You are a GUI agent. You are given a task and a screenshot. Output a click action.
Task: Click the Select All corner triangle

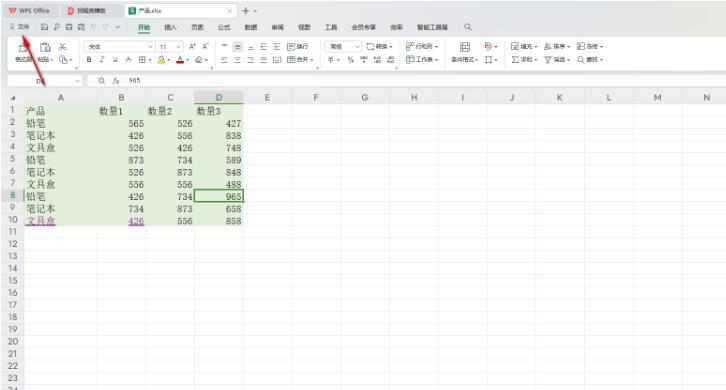13,98
